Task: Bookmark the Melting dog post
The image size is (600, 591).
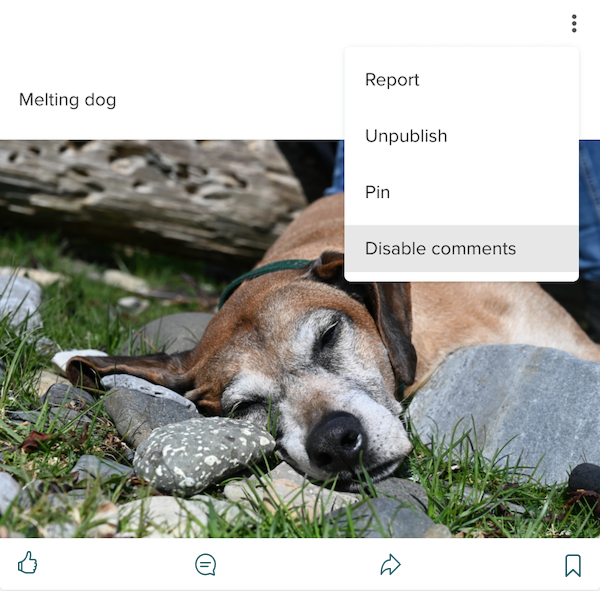Action: (x=573, y=565)
